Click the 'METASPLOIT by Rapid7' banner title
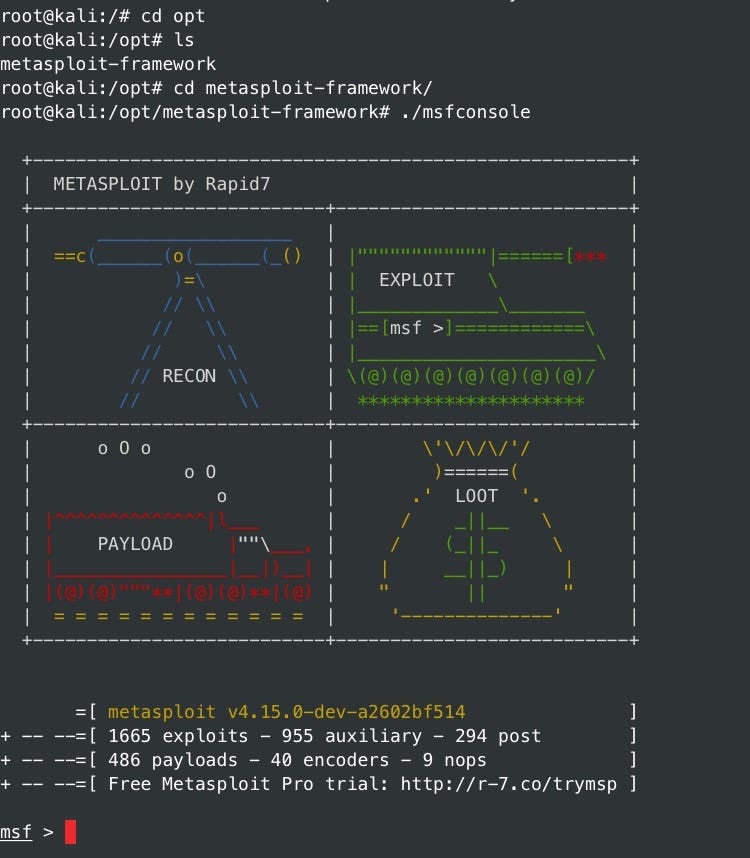Image resolution: width=750 pixels, height=858 pixels. [x=161, y=184]
